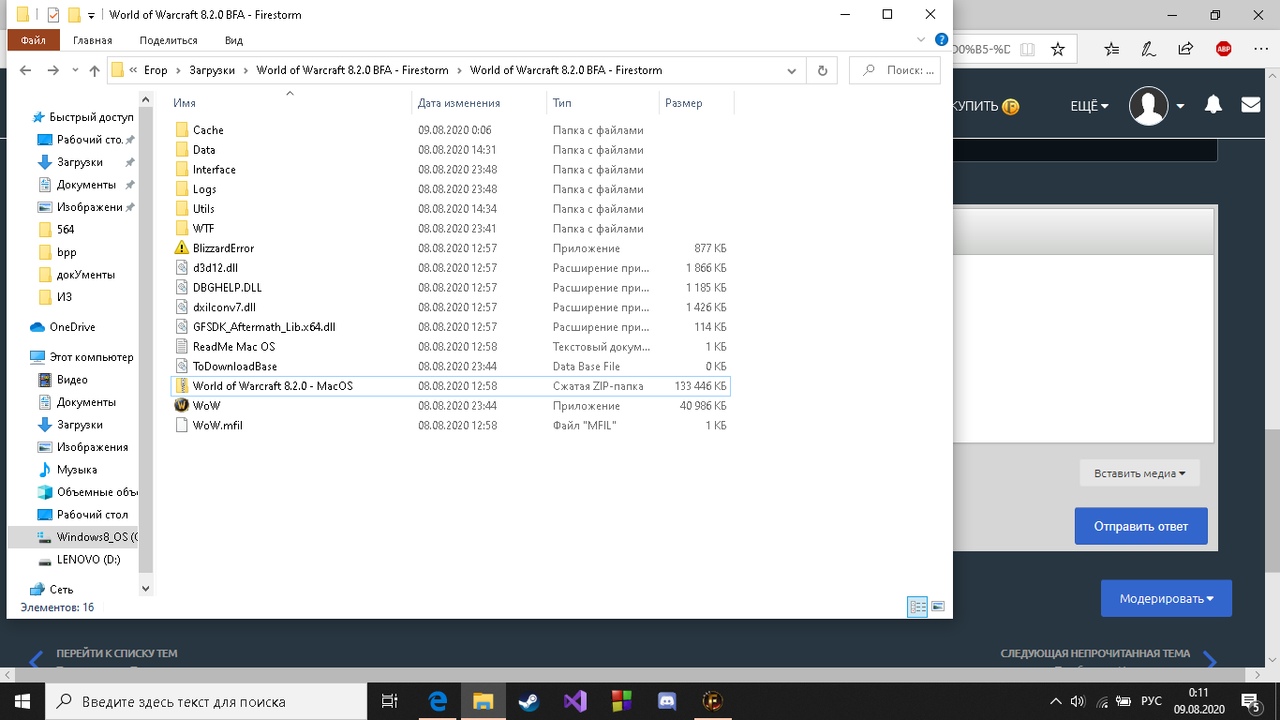Select the ToDownloadBase file
Image resolution: width=1280 pixels, height=720 pixels.
235,366
